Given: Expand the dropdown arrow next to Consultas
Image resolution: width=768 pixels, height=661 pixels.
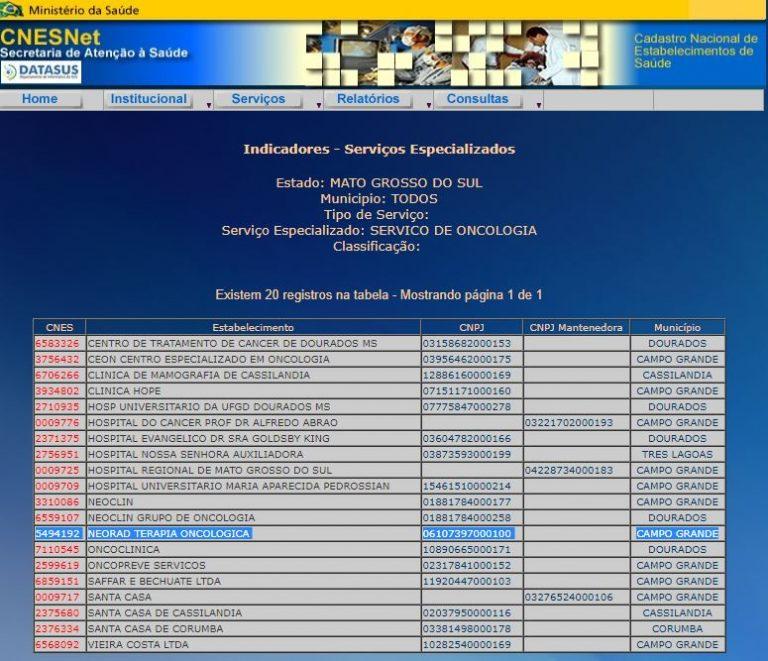Looking at the screenshot, I should click(538, 104).
